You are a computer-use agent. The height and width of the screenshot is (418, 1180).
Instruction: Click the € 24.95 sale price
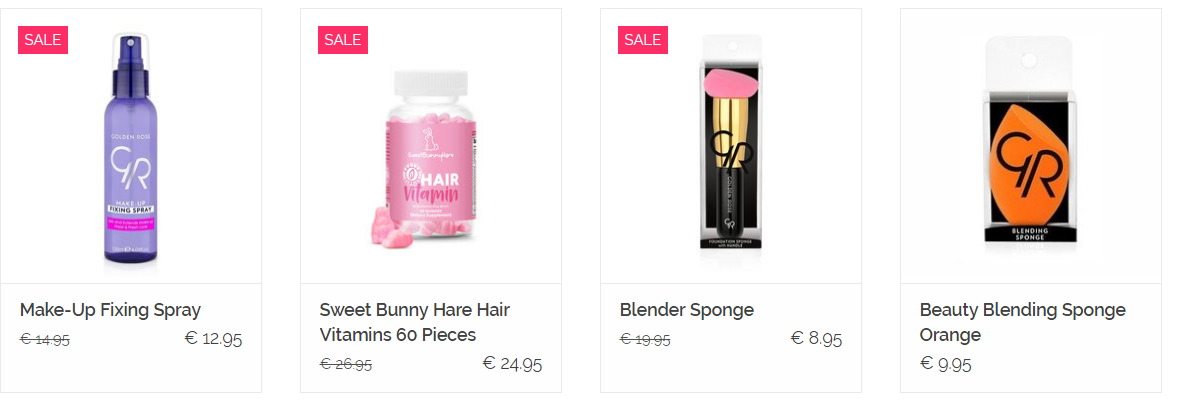pos(512,365)
